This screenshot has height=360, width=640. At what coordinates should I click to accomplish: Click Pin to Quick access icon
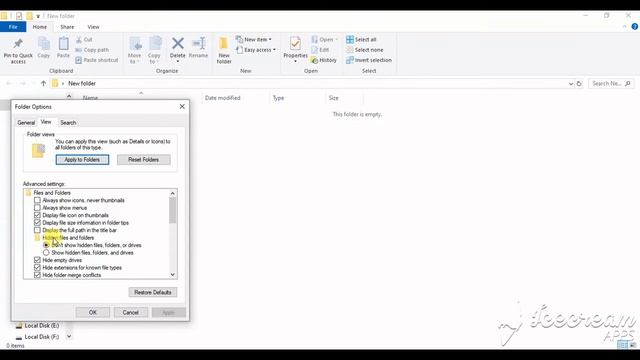coord(18,44)
